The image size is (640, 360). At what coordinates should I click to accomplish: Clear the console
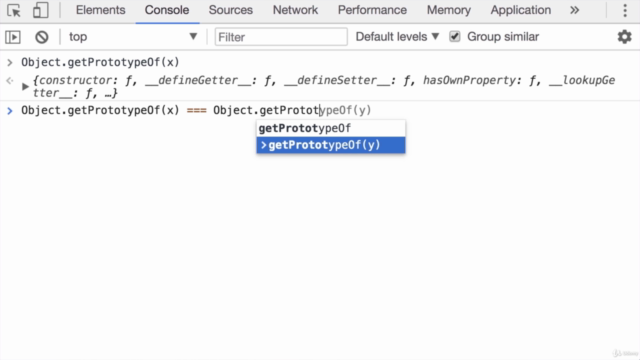point(42,37)
